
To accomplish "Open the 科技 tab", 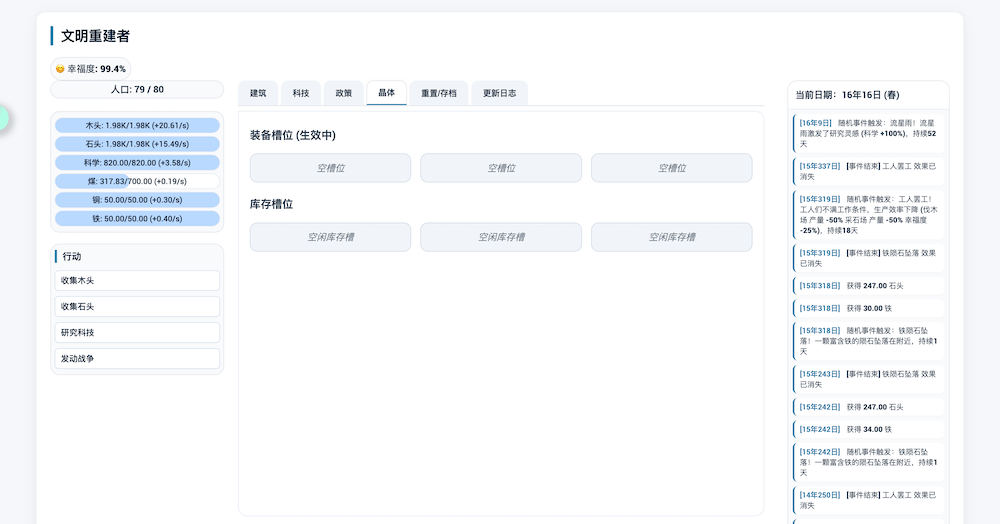I will click(x=301, y=93).
